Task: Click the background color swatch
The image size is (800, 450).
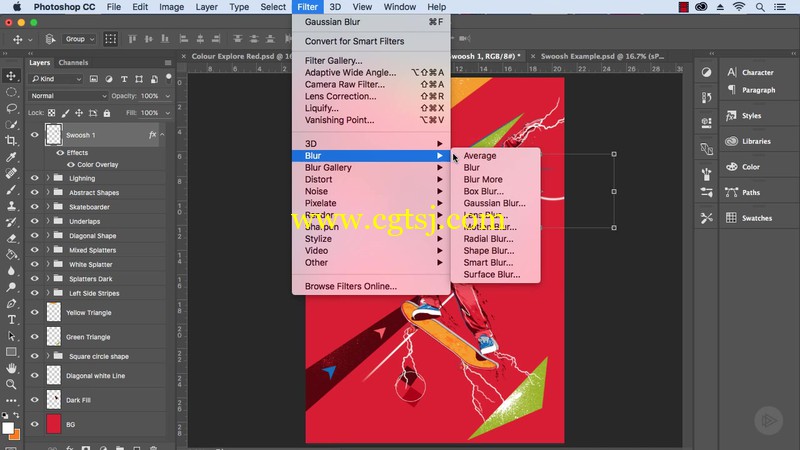Action: tap(16, 435)
